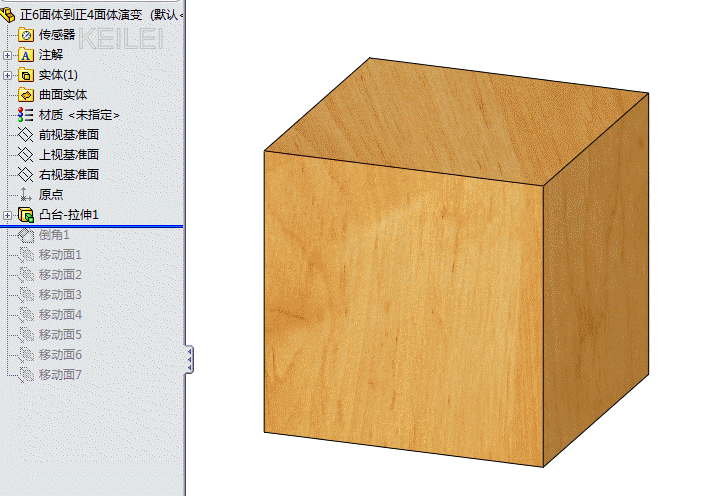The width and height of the screenshot is (716, 496).
Task: Select the 上视基准面 label
Action: tap(69, 155)
